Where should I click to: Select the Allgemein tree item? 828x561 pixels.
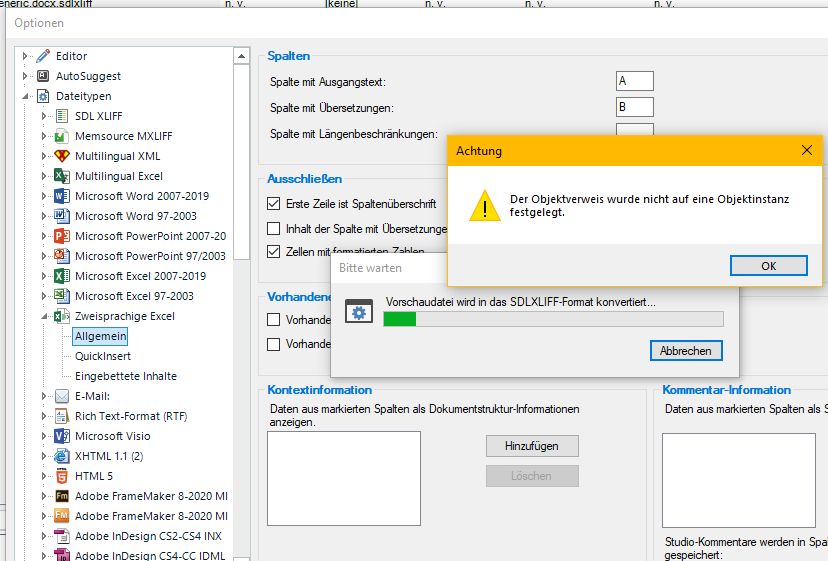(x=100, y=336)
